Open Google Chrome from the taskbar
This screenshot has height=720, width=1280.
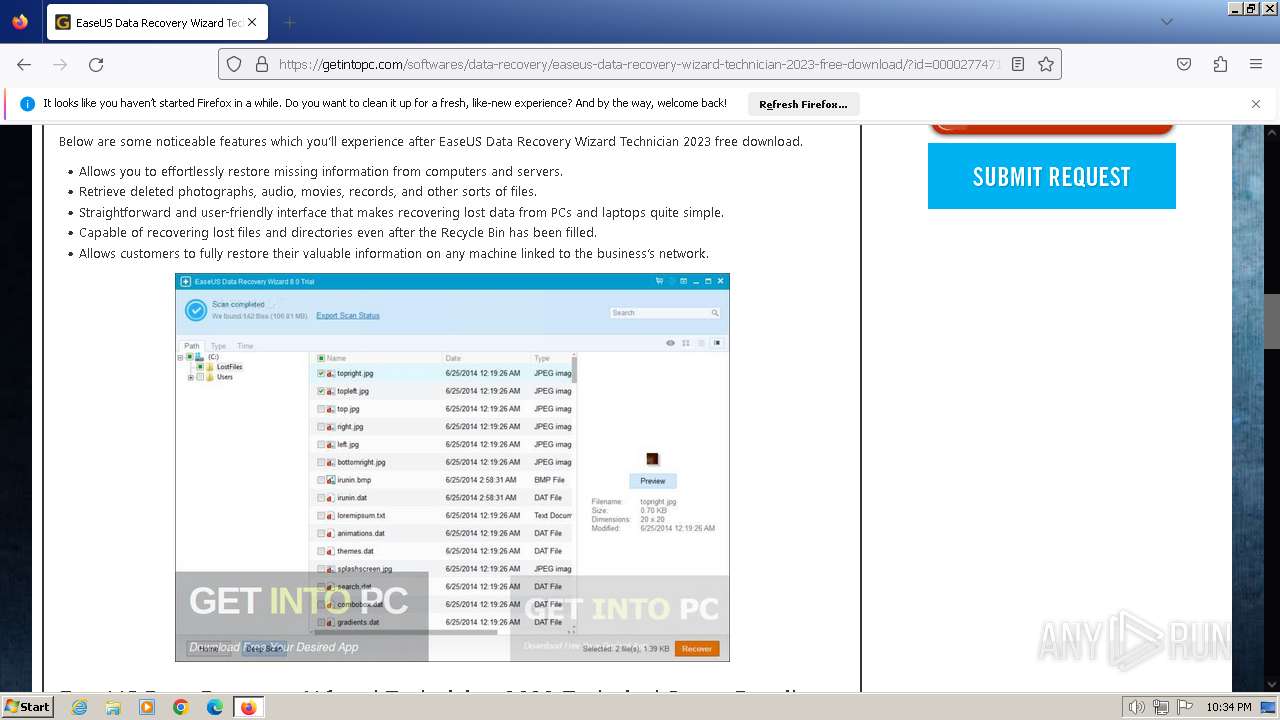[x=181, y=707]
